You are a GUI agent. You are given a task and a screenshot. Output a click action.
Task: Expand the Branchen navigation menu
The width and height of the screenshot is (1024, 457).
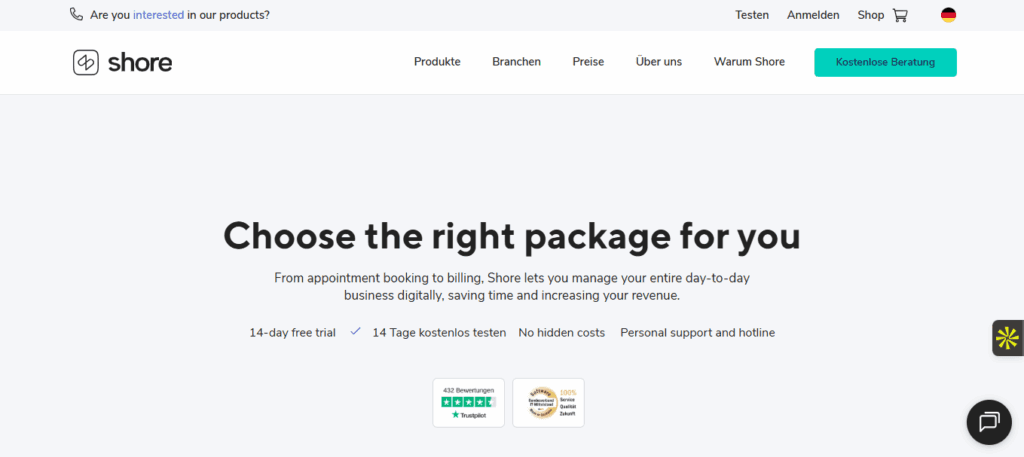[x=516, y=62]
